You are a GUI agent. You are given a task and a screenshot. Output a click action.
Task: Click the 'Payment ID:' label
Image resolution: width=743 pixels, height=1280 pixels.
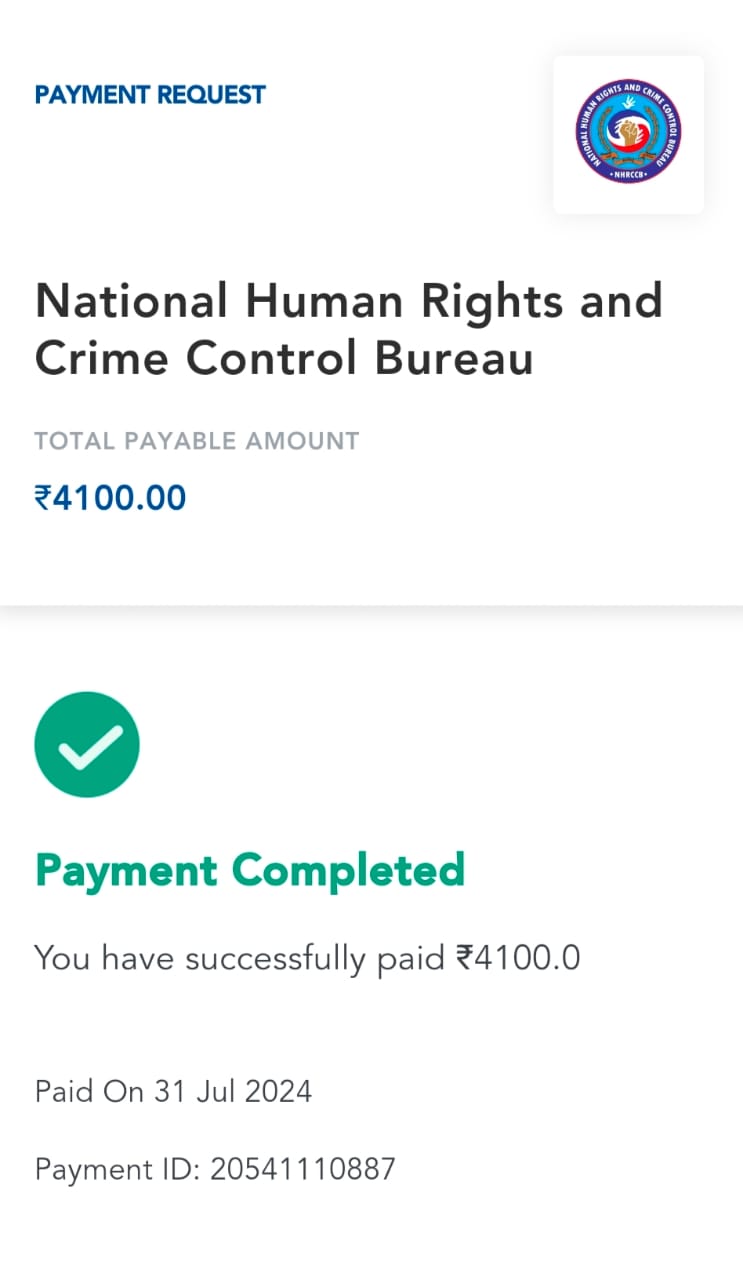pyautogui.click(x=117, y=1168)
